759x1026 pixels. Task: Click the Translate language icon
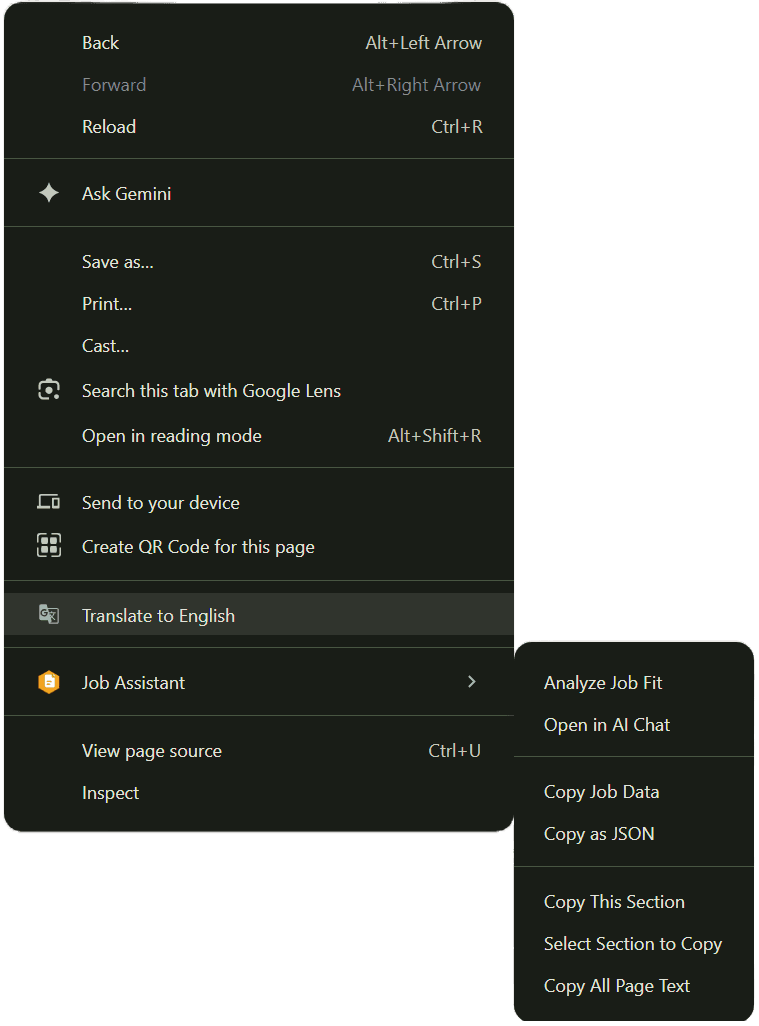(48, 614)
